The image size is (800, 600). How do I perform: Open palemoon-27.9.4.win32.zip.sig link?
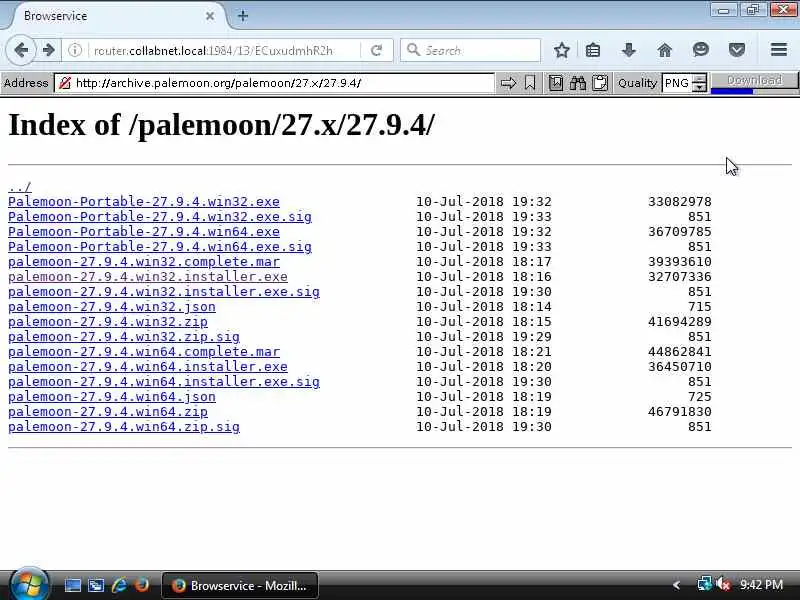[124, 337]
